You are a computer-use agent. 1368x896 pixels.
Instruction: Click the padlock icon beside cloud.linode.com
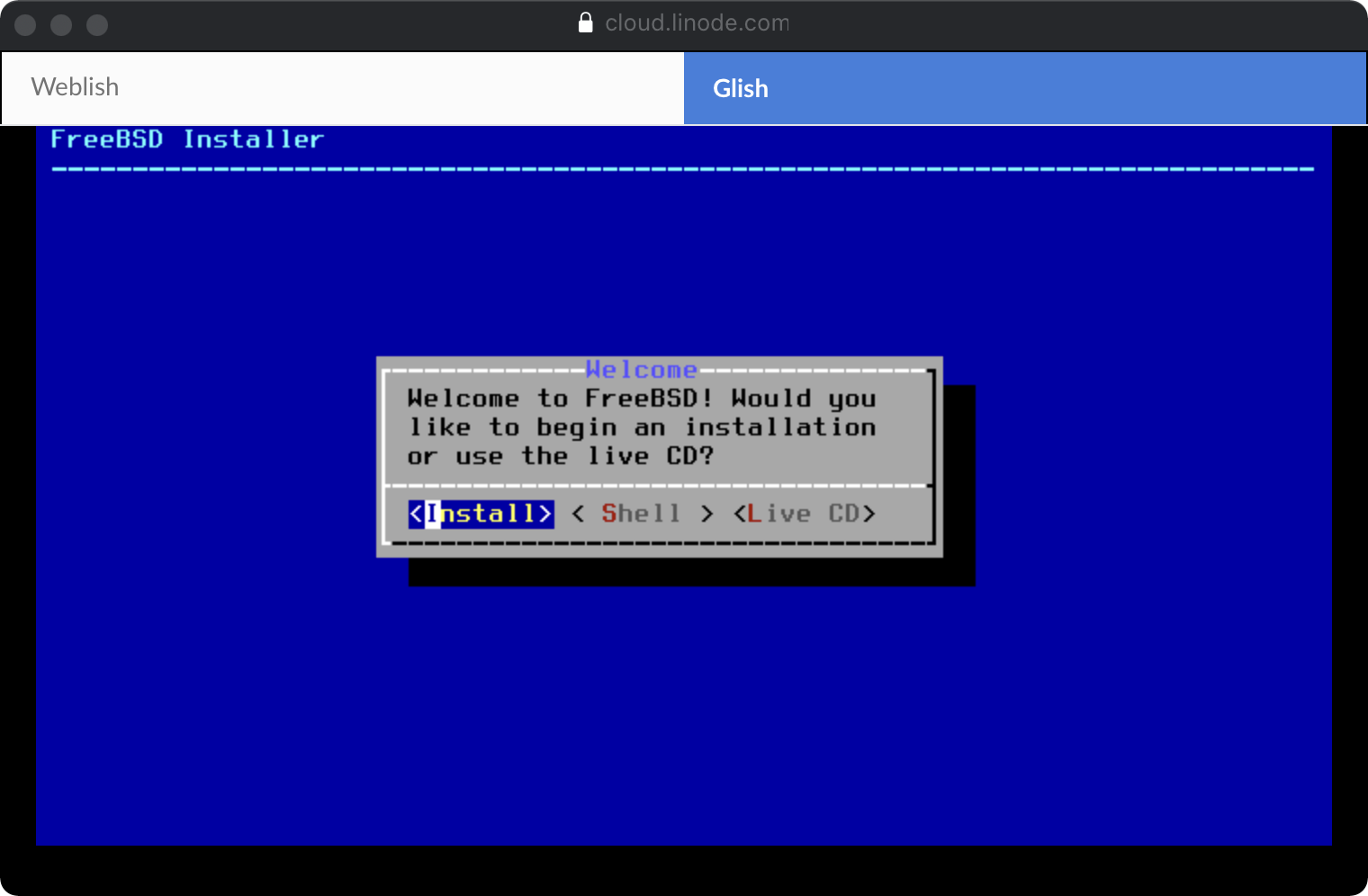coord(585,22)
